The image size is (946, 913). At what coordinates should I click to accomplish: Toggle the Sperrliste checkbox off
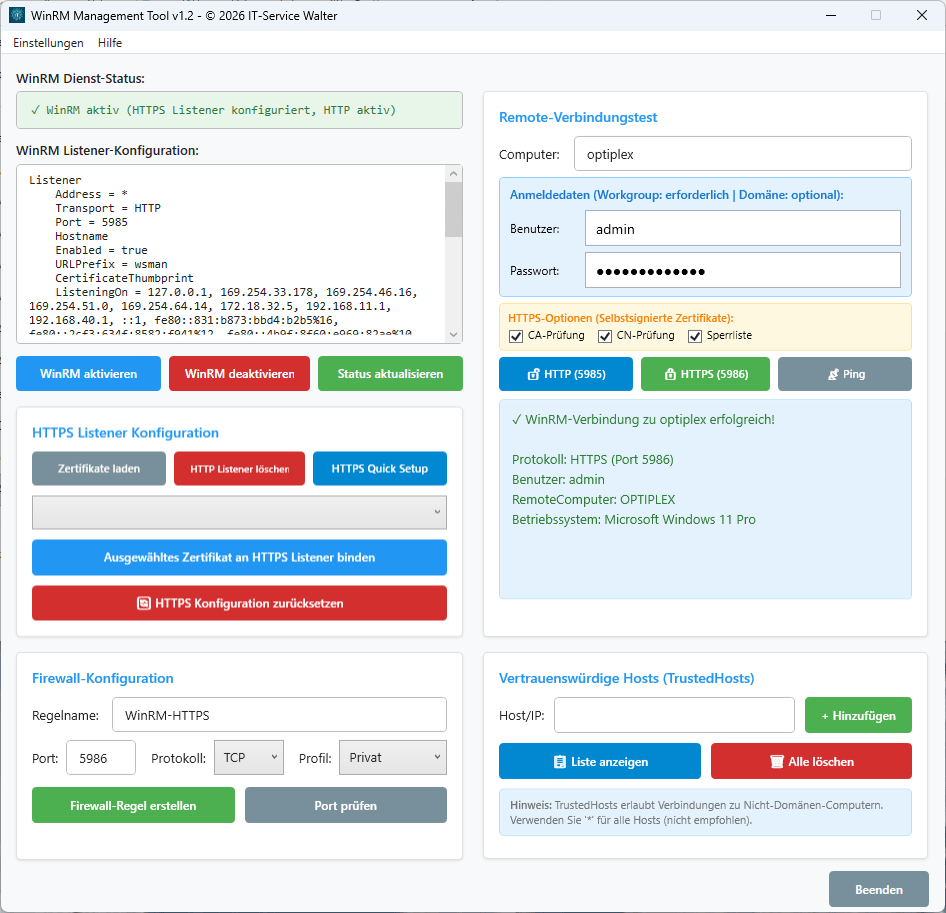695,336
